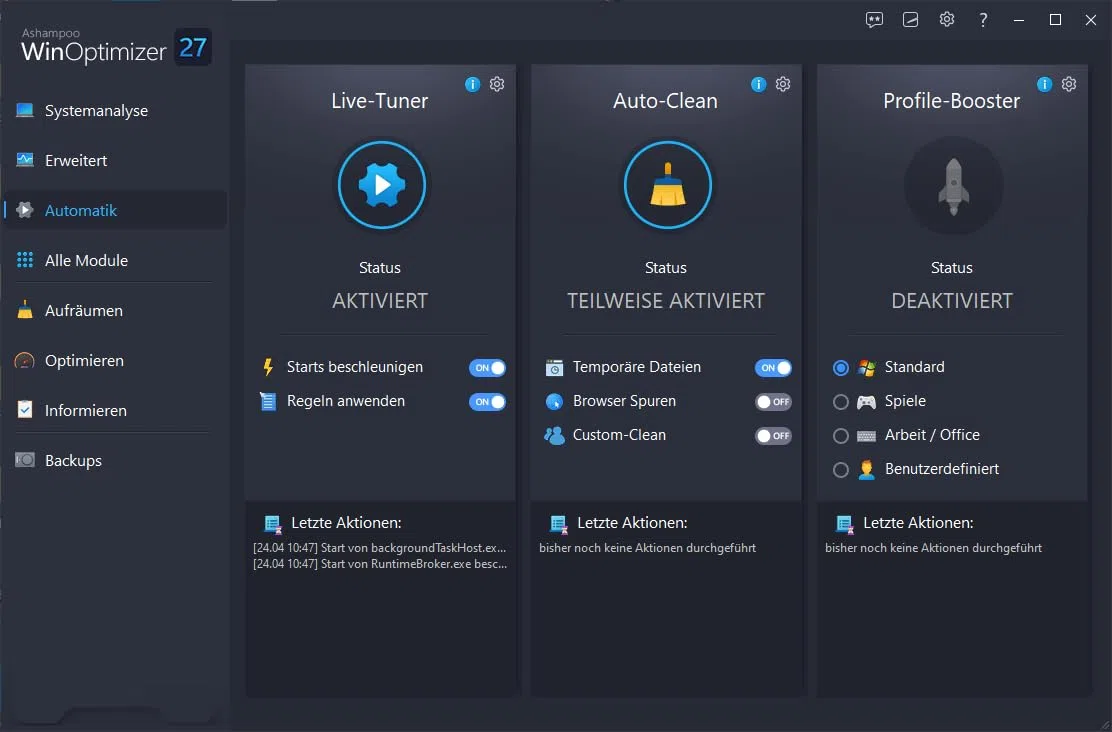Click the skin/theme icon in title bar
The height and width of the screenshot is (732, 1112).
(x=911, y=20)
